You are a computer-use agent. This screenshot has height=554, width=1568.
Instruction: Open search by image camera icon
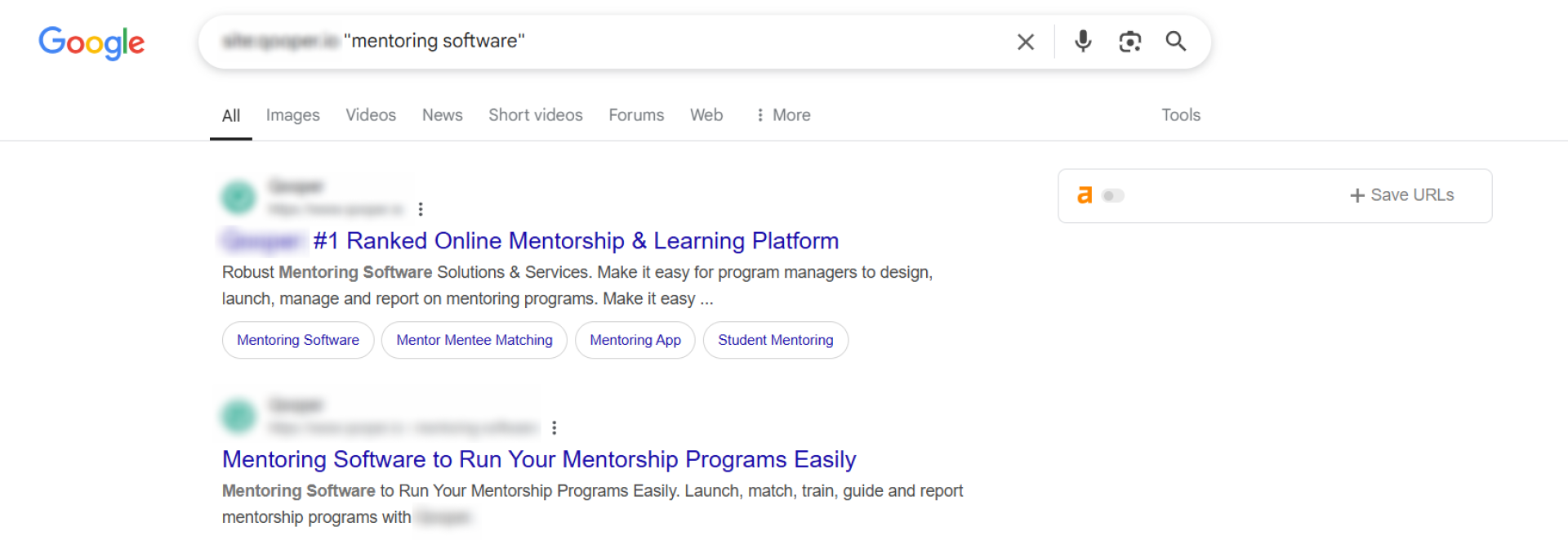1129,42
